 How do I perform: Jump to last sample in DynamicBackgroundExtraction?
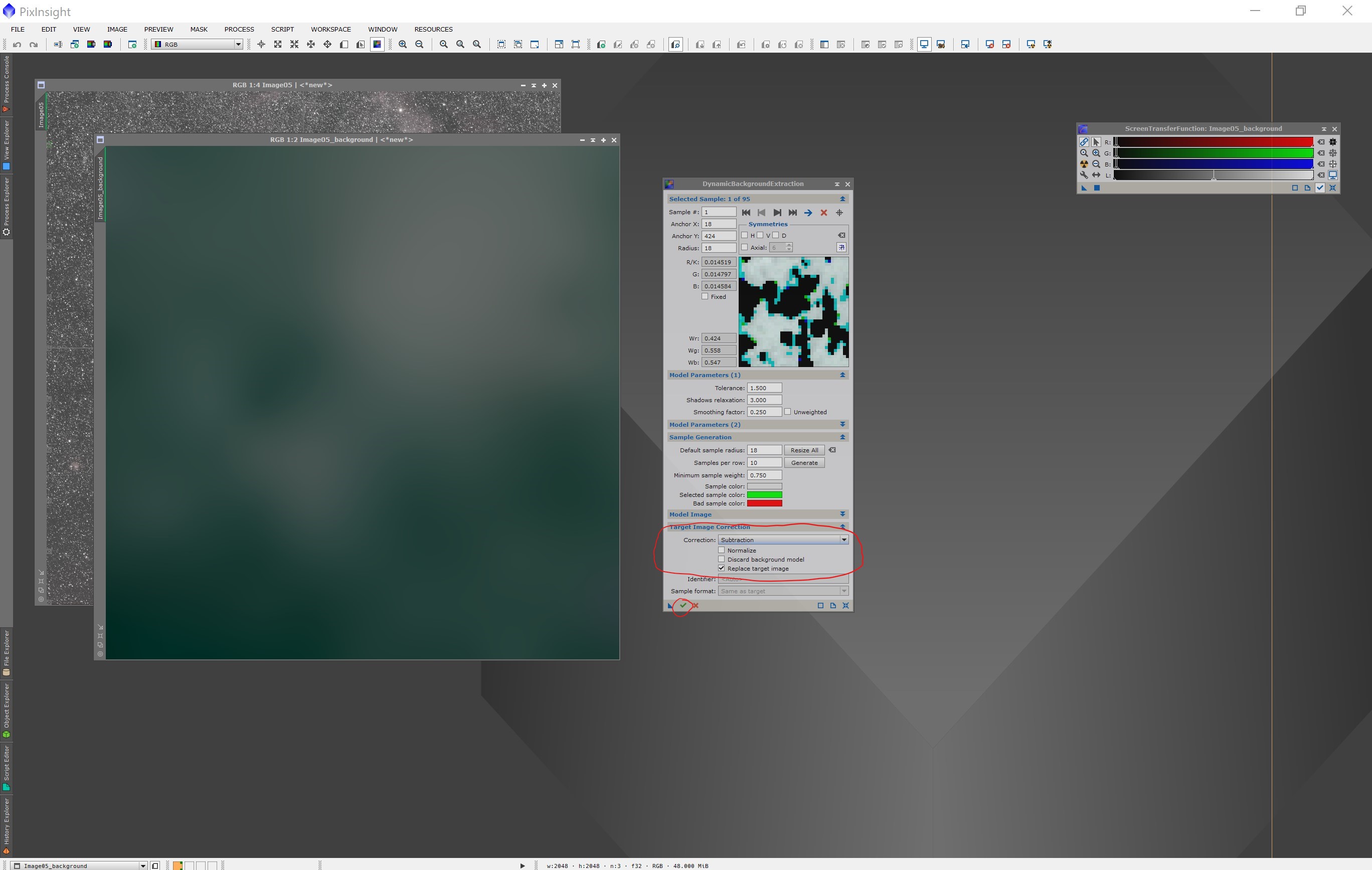click(792, 213)
